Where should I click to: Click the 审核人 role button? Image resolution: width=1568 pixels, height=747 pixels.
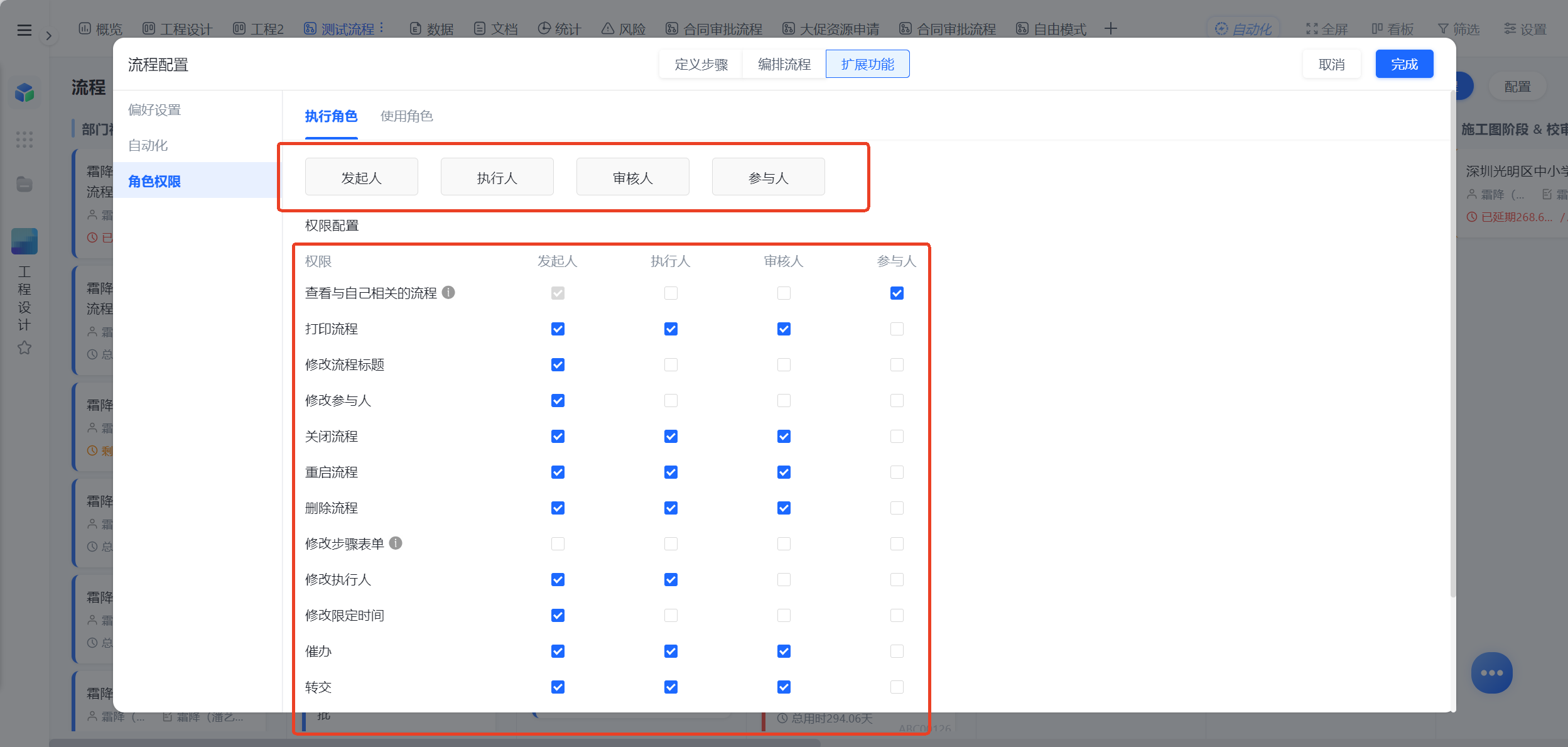click(632, 178)
